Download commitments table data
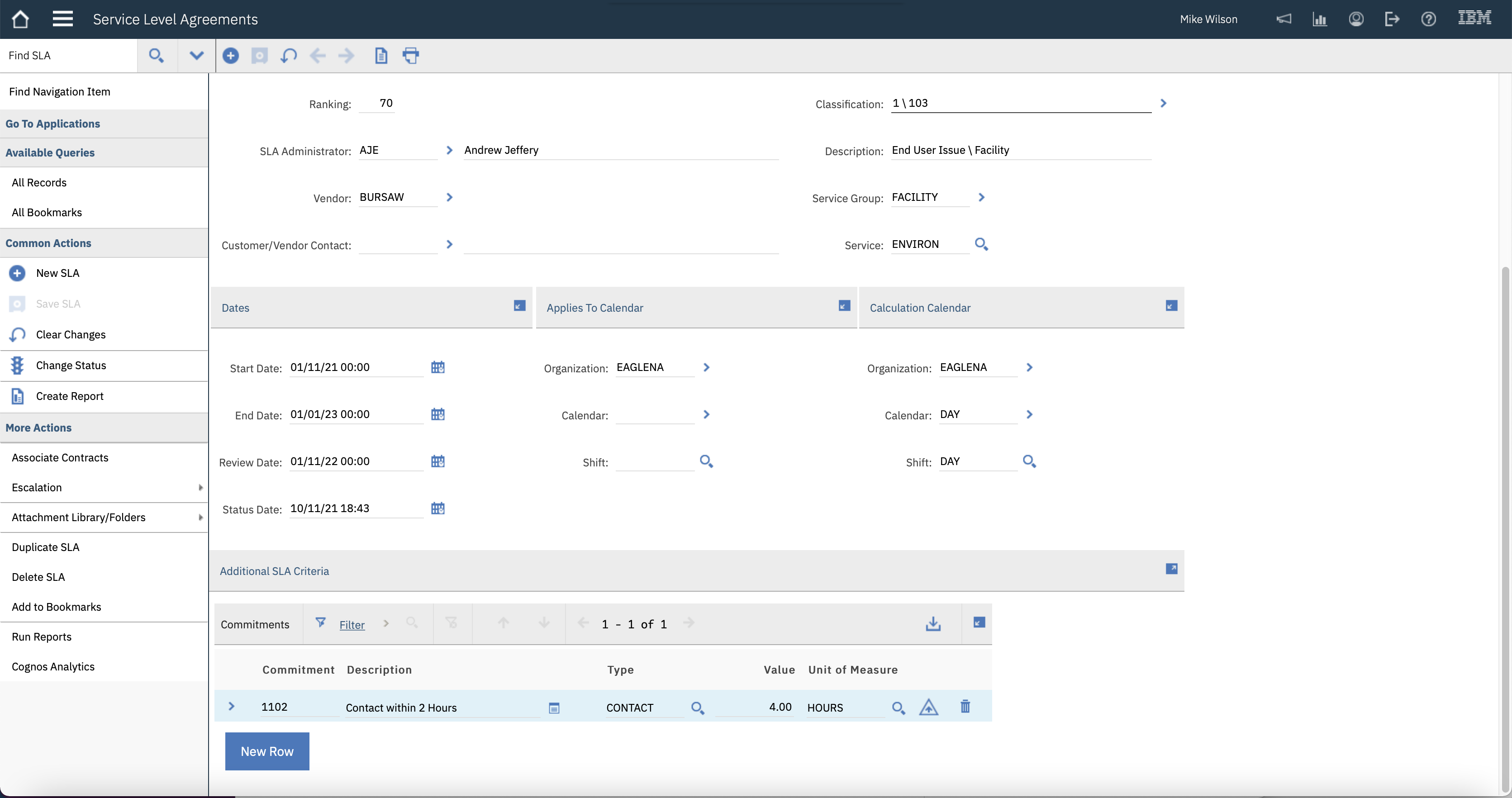 tap(933, 624)
